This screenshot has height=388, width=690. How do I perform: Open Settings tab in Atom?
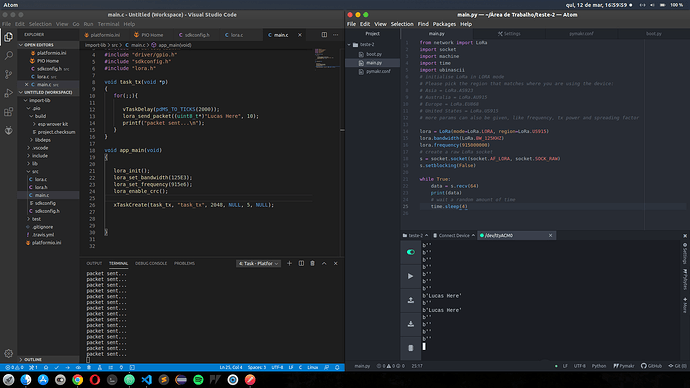tap(509, 33)
